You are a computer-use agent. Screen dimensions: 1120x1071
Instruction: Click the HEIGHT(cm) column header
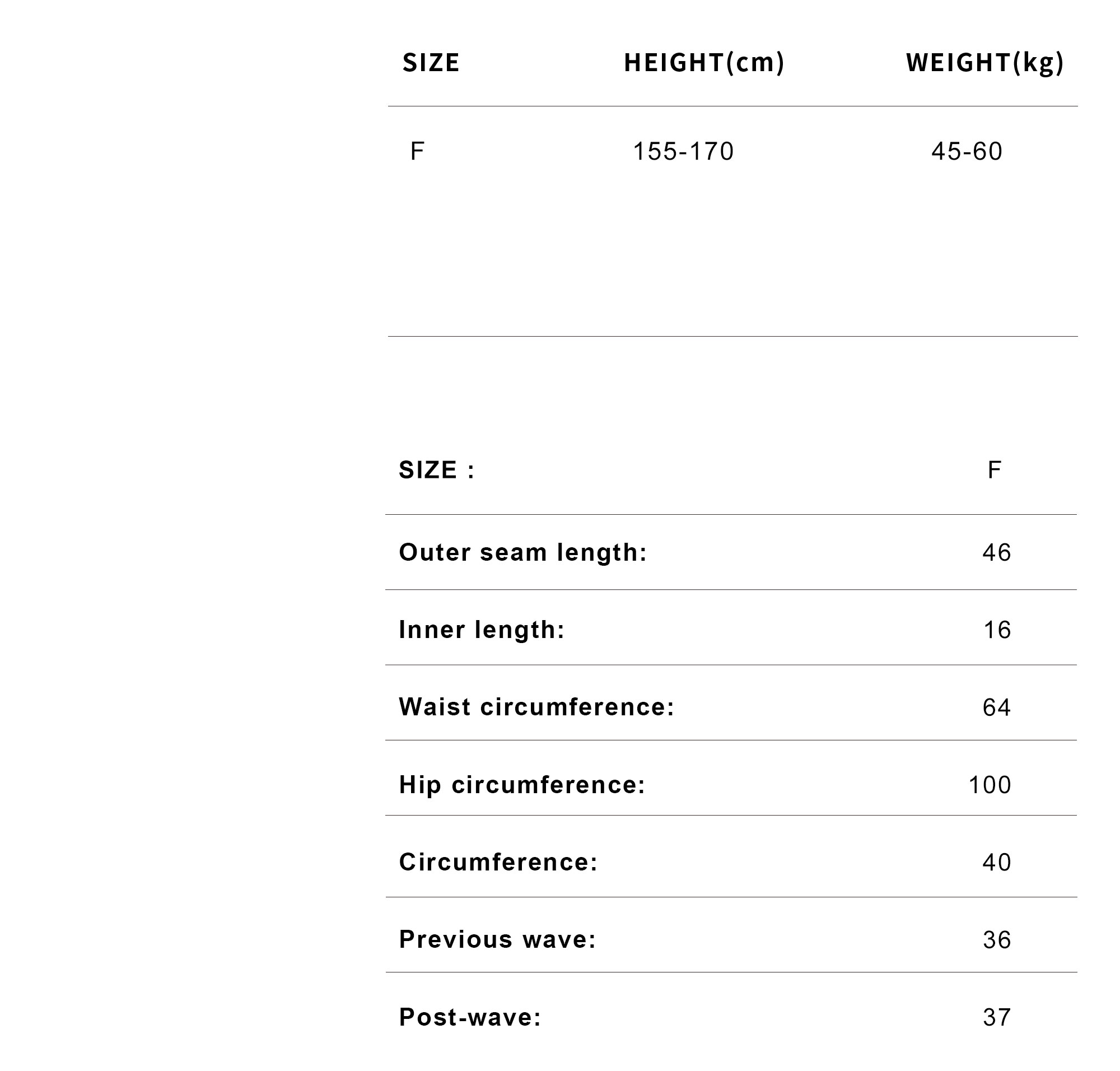point(704,63)
